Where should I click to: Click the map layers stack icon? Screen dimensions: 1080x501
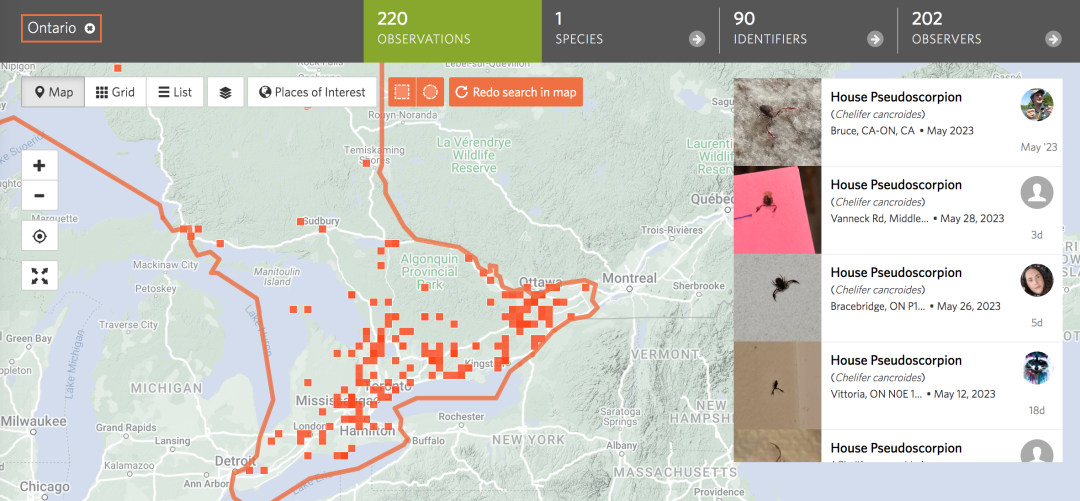pyautogui.click(x=225, y=92)
